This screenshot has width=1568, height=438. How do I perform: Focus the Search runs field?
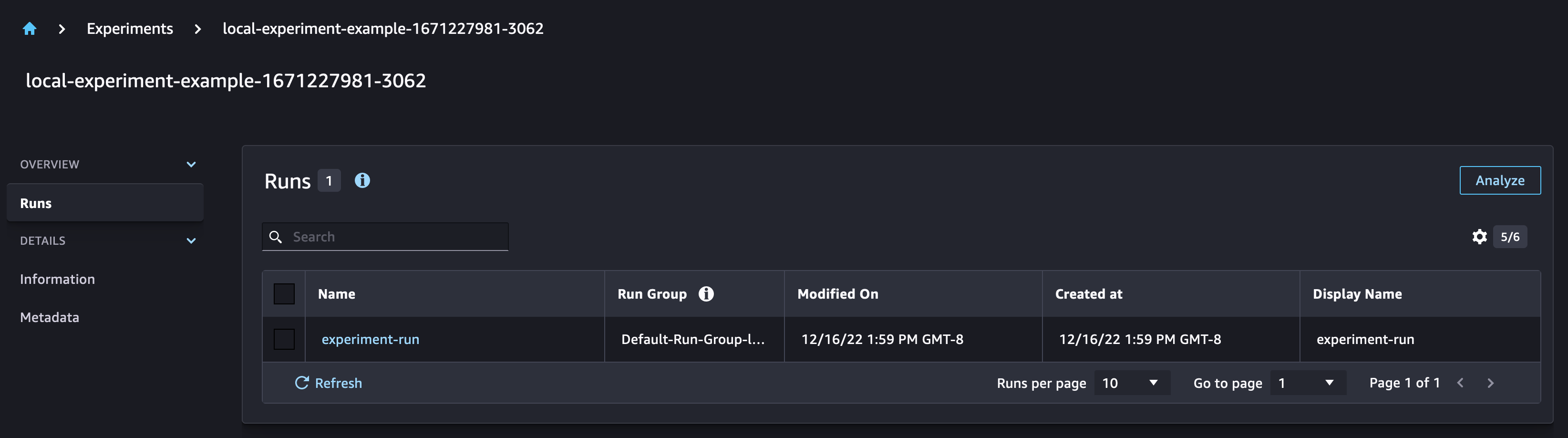click(385, 237)
